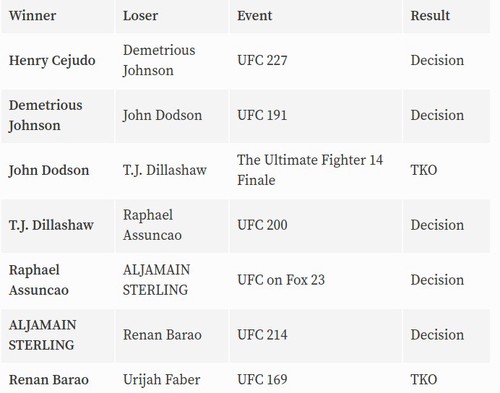The image size is (500, 393).
Task: Select Henry Cejudo in Winner column
Action: click(52, 61)
